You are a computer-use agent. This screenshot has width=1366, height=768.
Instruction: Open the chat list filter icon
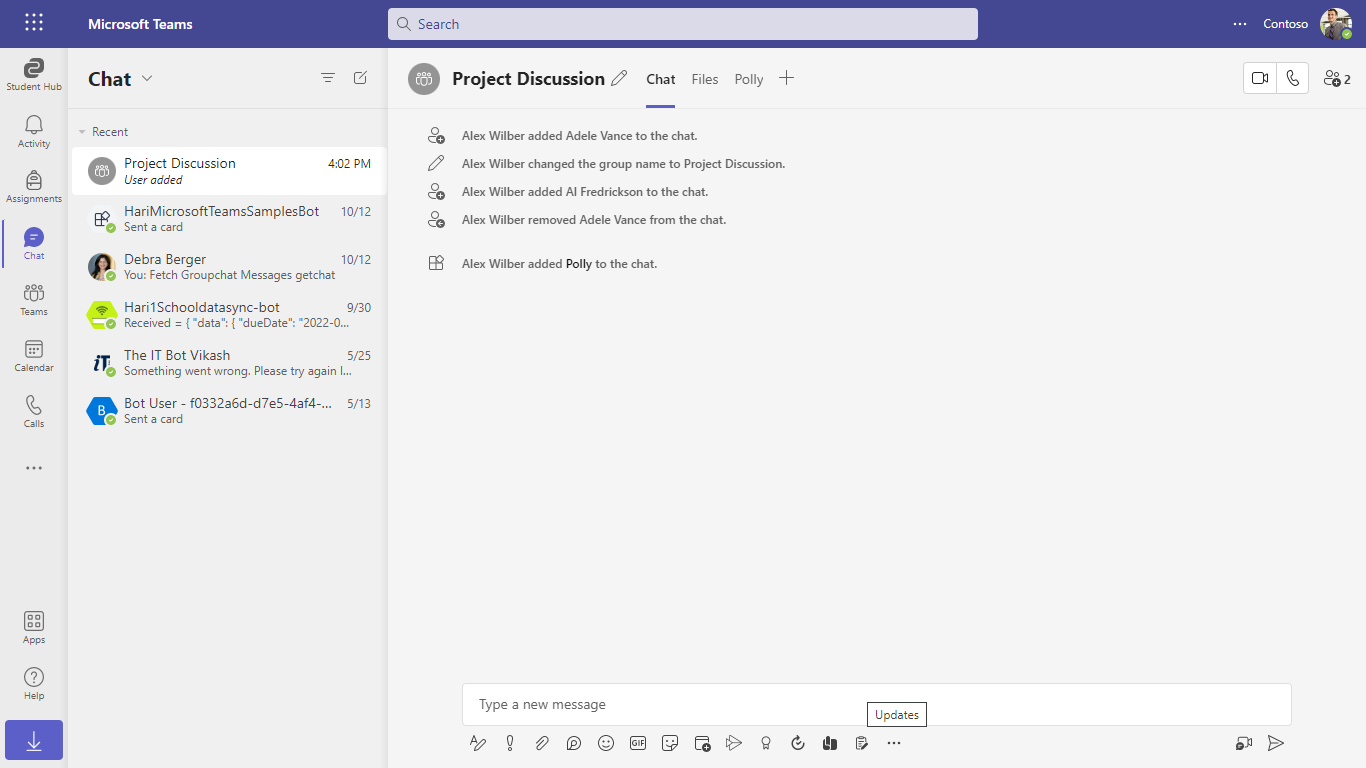point(328,78)
